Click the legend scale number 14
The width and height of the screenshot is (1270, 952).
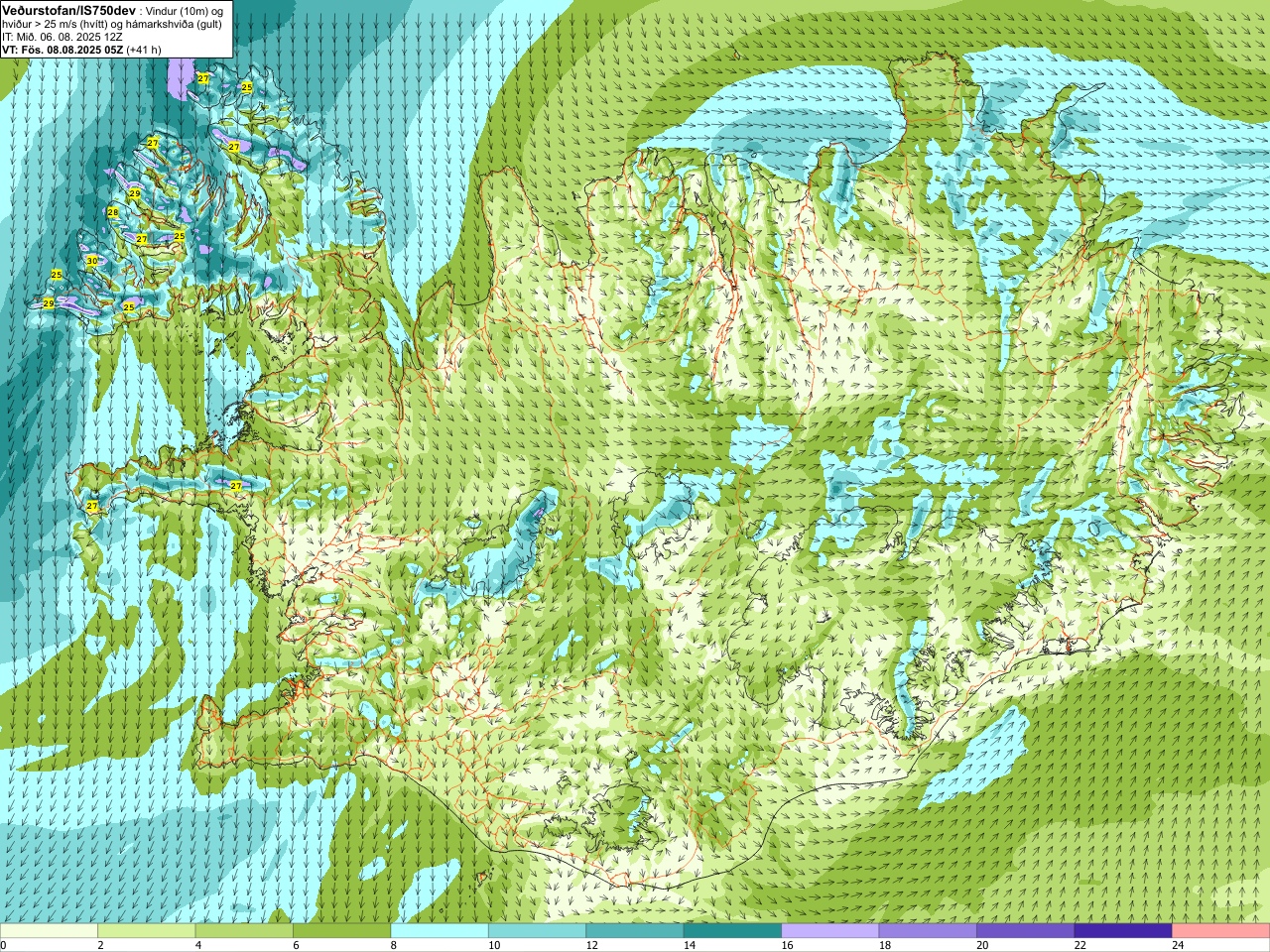point(690,945)
